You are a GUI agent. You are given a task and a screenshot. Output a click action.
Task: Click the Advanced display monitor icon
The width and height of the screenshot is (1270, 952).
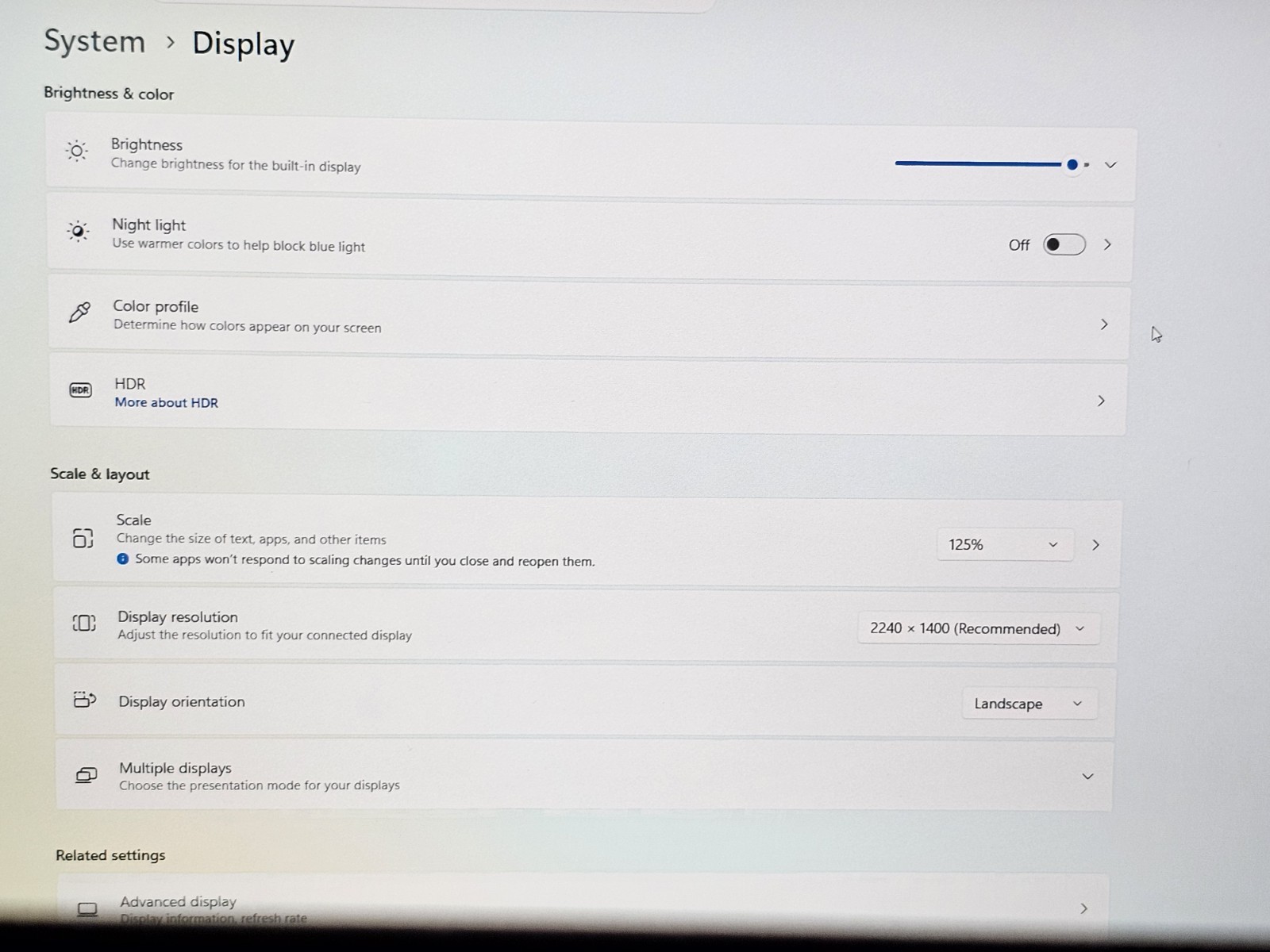87,909
